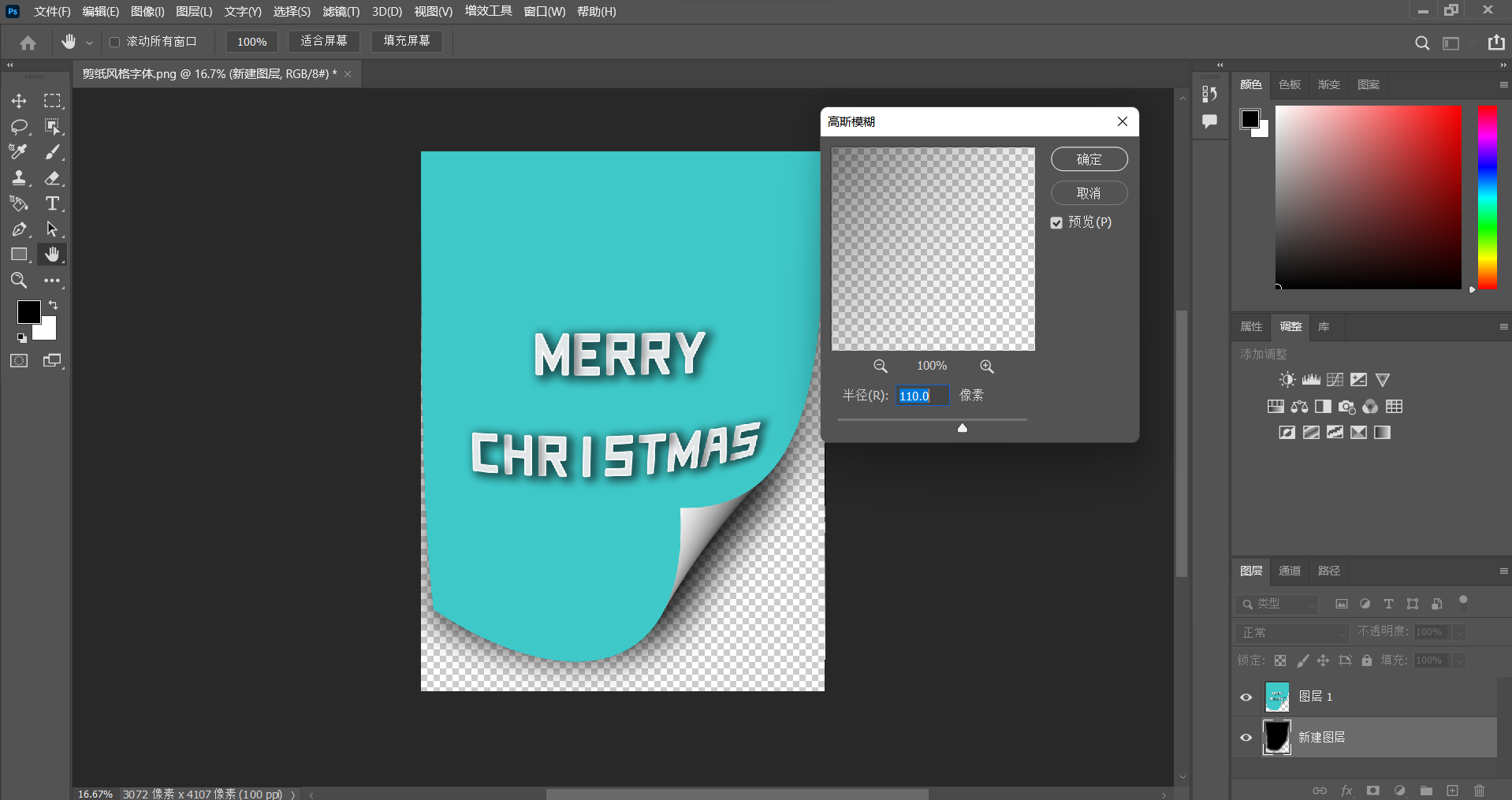This screenshot has width=1512, height=800.
Task: Click the rainbow hue slider strip
Action: coord(1488,197)
